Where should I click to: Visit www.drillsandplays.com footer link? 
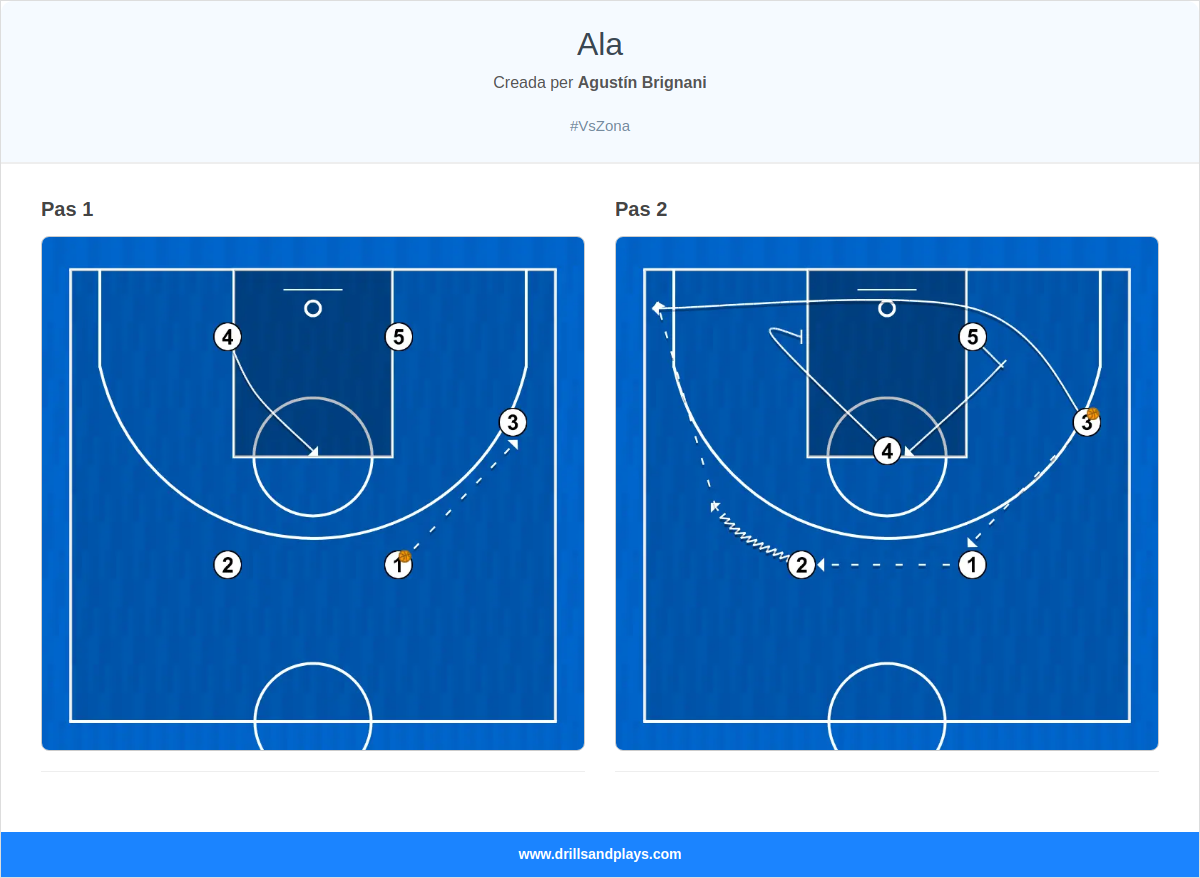coord(600,854)
